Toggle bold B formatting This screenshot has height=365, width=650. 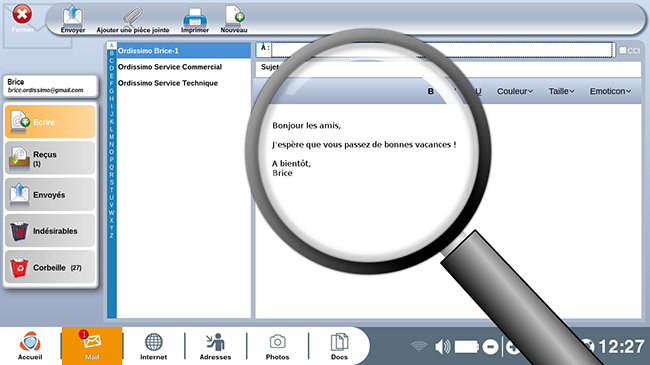431,91
